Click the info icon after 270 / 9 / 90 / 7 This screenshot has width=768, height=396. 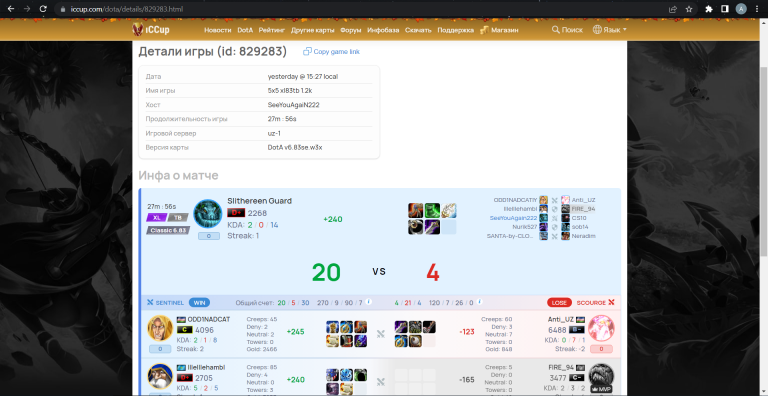click(368, 302)
